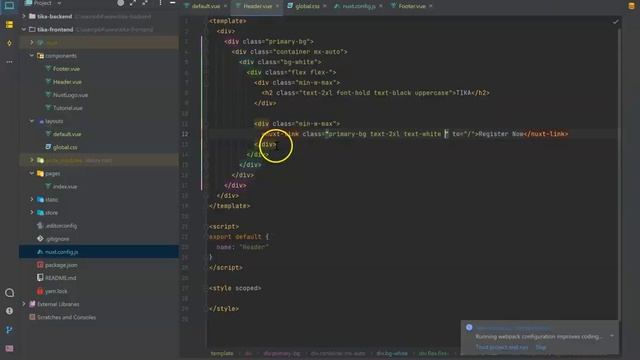Open the Commit tool window icon
This screenshot has width=640, height=360.
(x=9, y=43)
